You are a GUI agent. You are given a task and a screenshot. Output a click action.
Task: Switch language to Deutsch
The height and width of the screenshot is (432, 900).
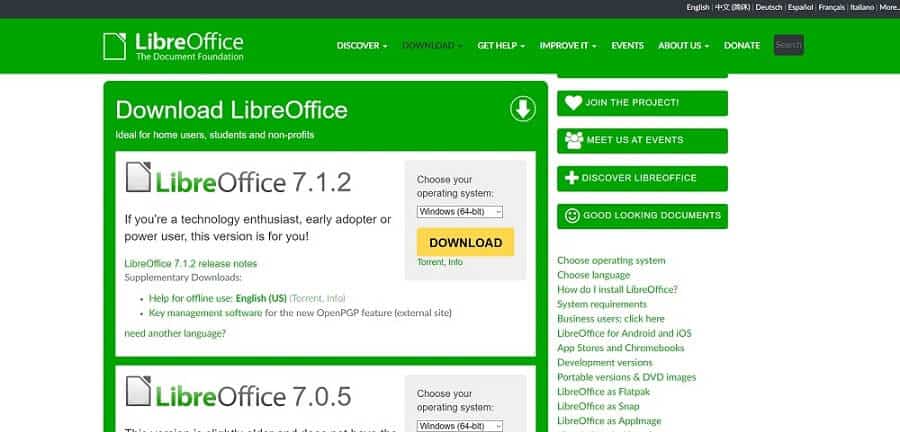point(769,7)
